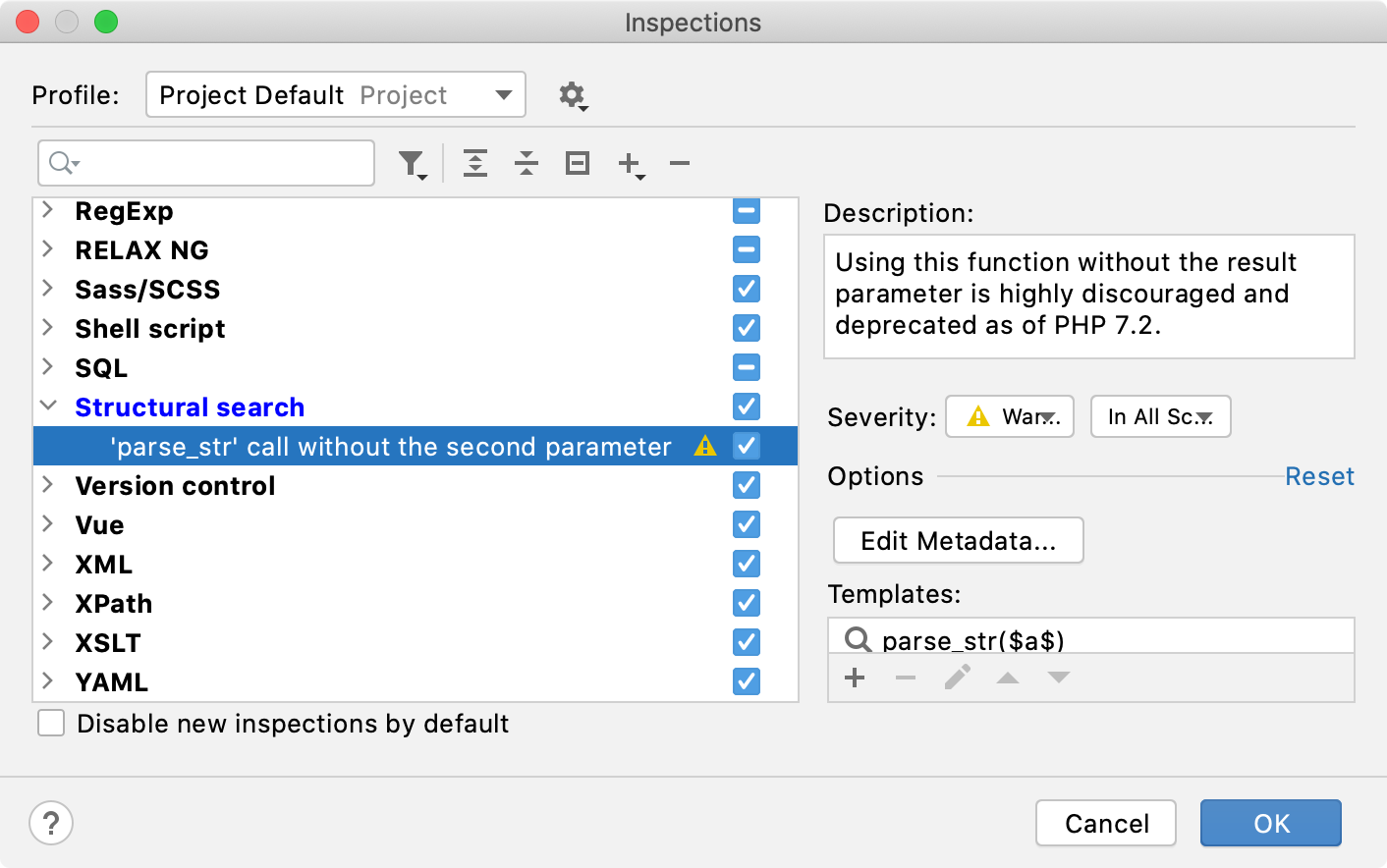The height and width of the screenshot is (868, 1387).
Task: Move template up with the arrow icon
Action: pos(1008,678)
